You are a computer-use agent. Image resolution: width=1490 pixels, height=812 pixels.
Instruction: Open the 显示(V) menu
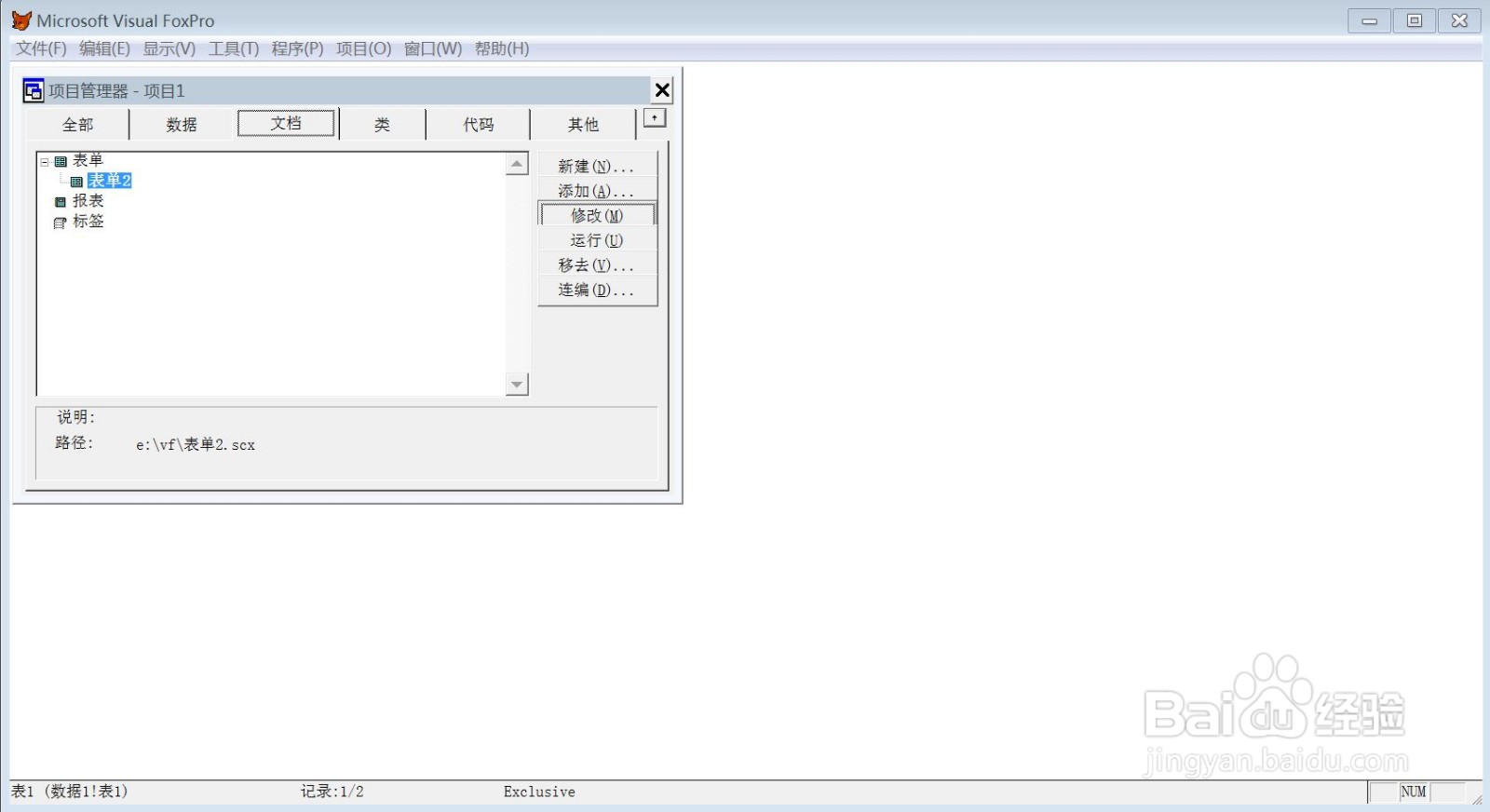[169, 48]
